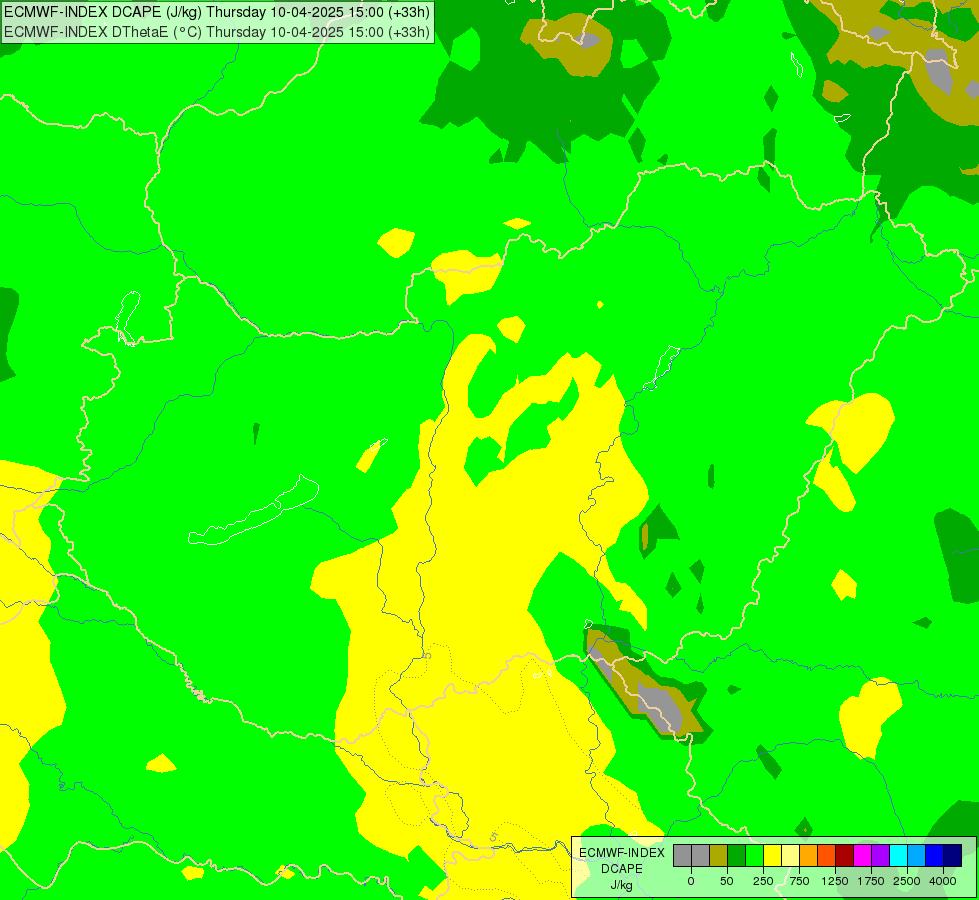Click the DCAPE (J/kg) header line
This screenshot has height=900, width=979.
pos(217,12)
